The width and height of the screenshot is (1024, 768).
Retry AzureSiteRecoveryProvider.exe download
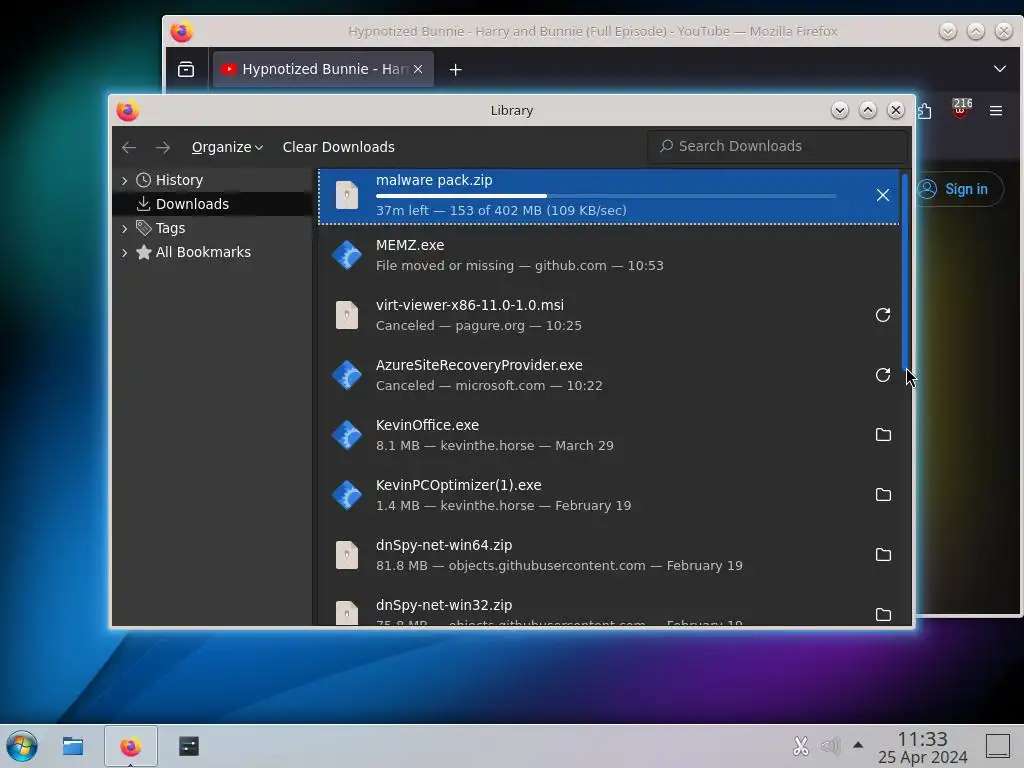point(882,375)
